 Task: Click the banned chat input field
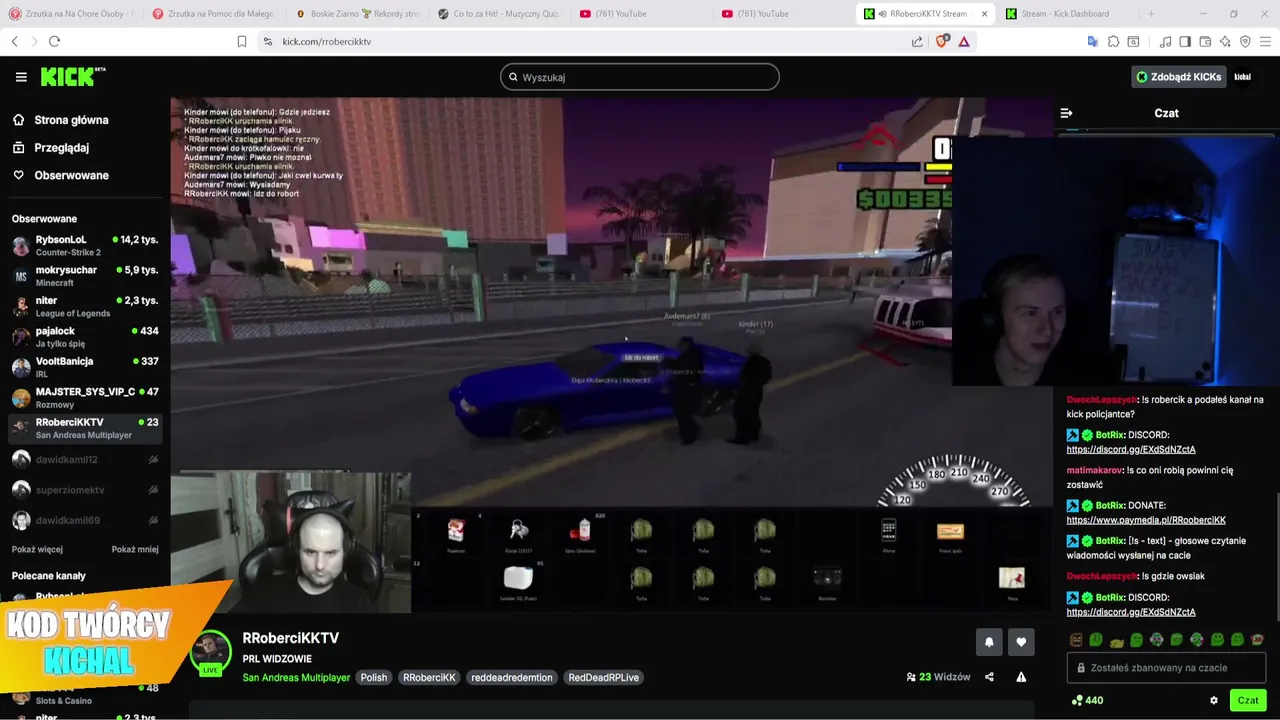(x=1167, y=668)
